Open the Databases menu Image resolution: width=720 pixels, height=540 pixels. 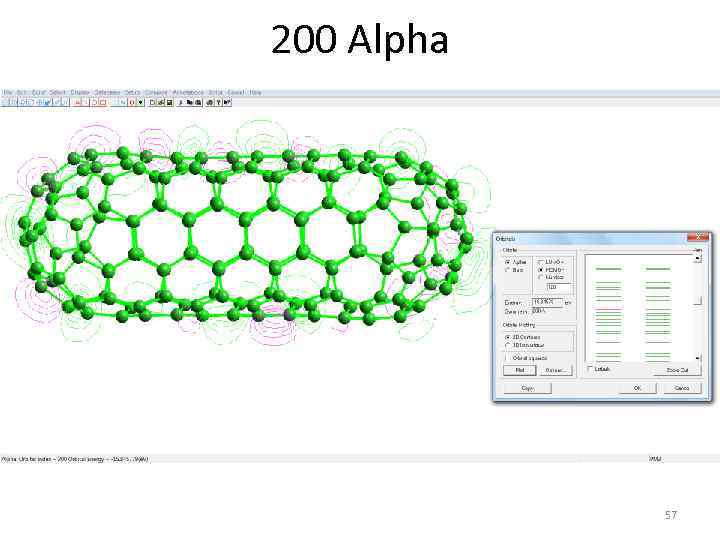[107, 92]
